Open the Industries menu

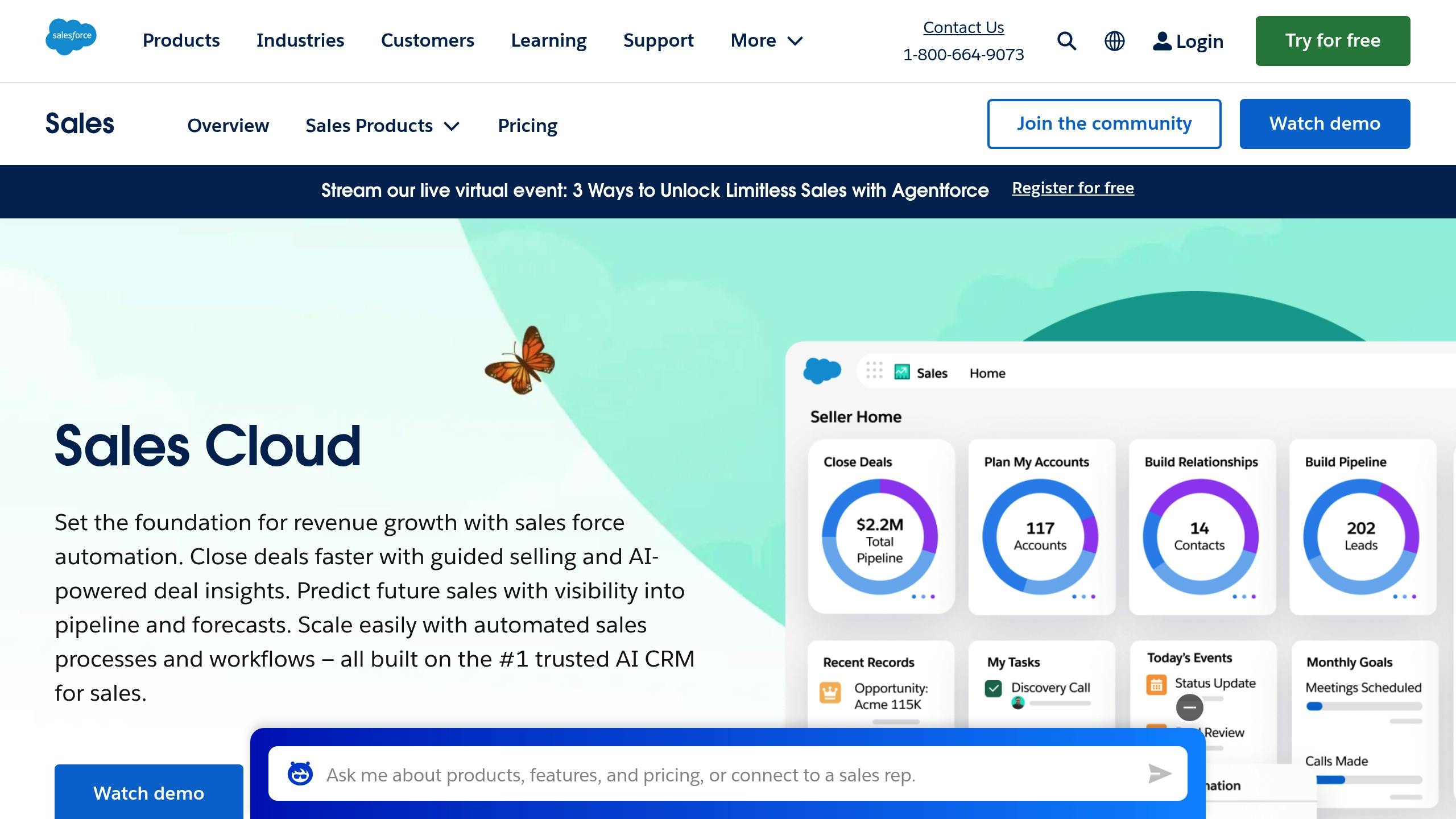[x=300, y=40]
